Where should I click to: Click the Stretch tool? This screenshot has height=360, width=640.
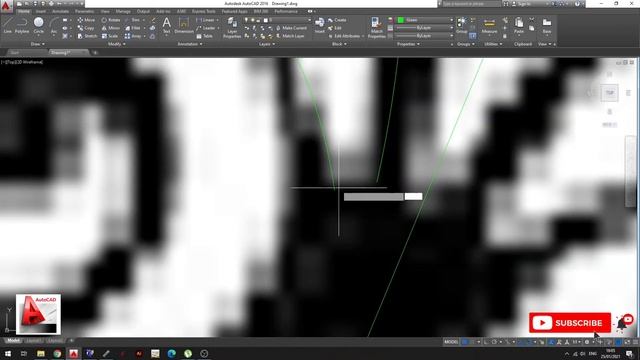[x=87, y=36]
